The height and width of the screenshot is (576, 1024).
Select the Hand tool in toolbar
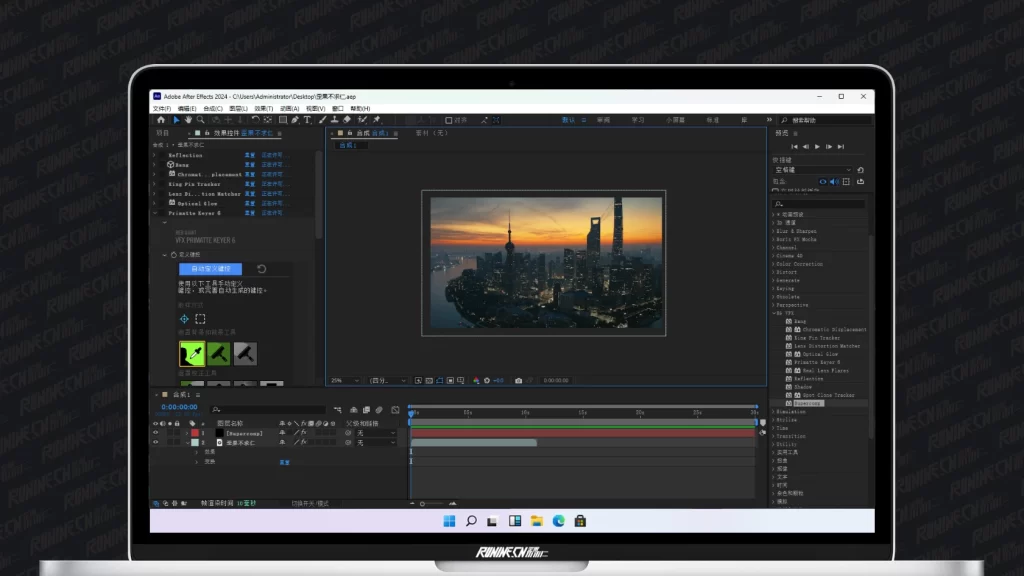187,120
